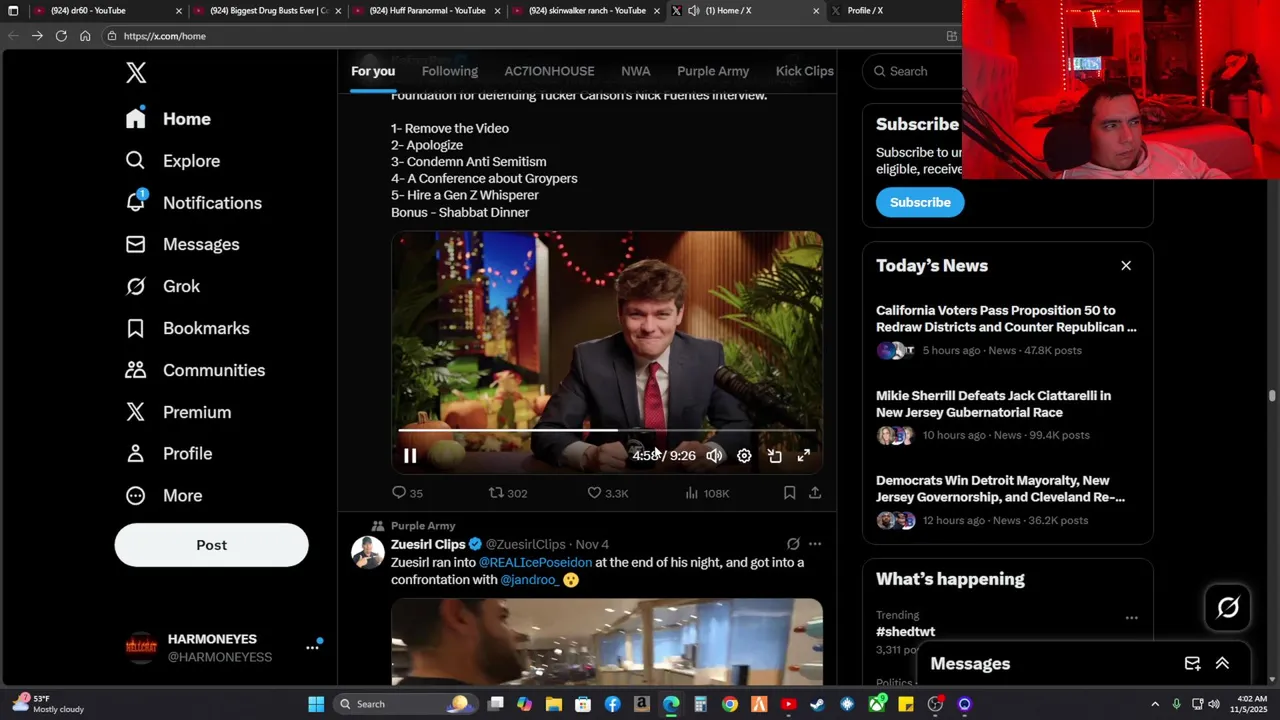Image resolution: width=1280 pixels, height=720 pixels.
Task: Mute the Home / X browser tab audio
Action: pyautogui.click(x=694, y=11)
